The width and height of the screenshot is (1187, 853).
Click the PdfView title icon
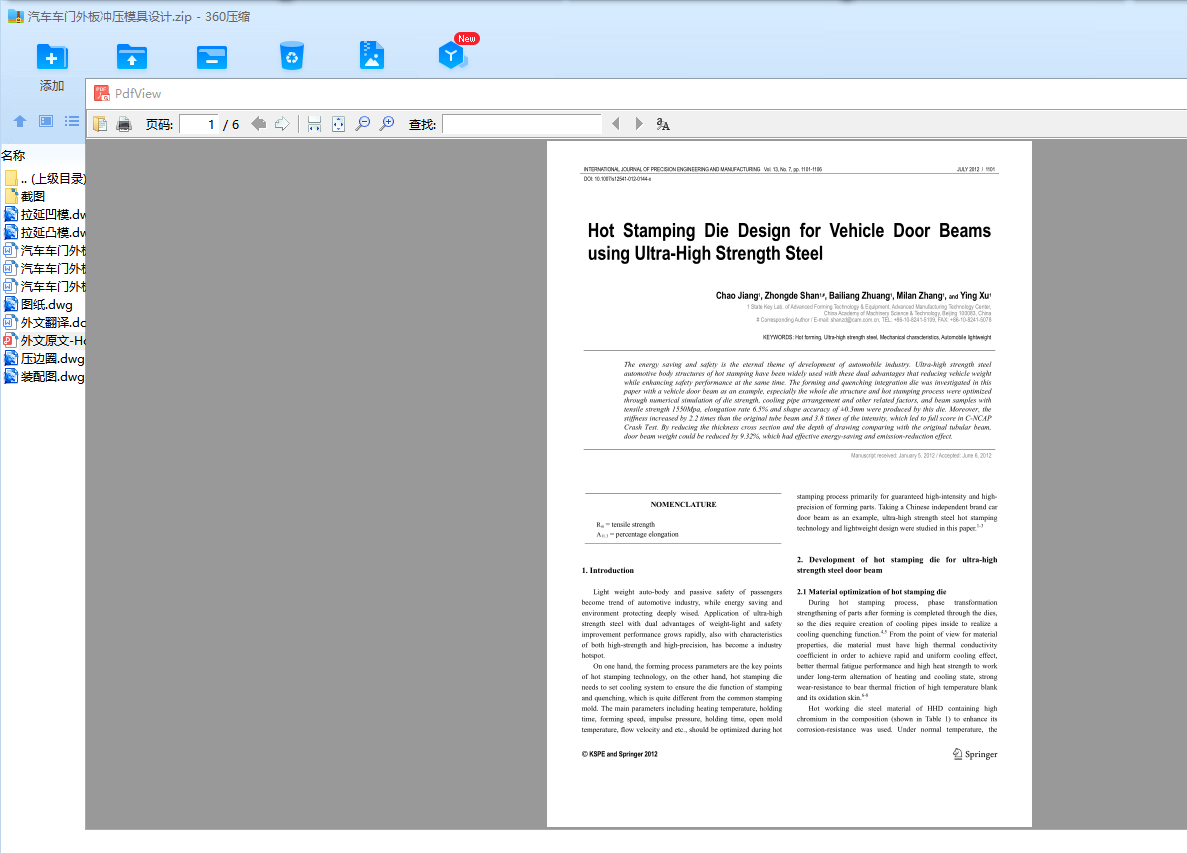(x=101, y=93)
